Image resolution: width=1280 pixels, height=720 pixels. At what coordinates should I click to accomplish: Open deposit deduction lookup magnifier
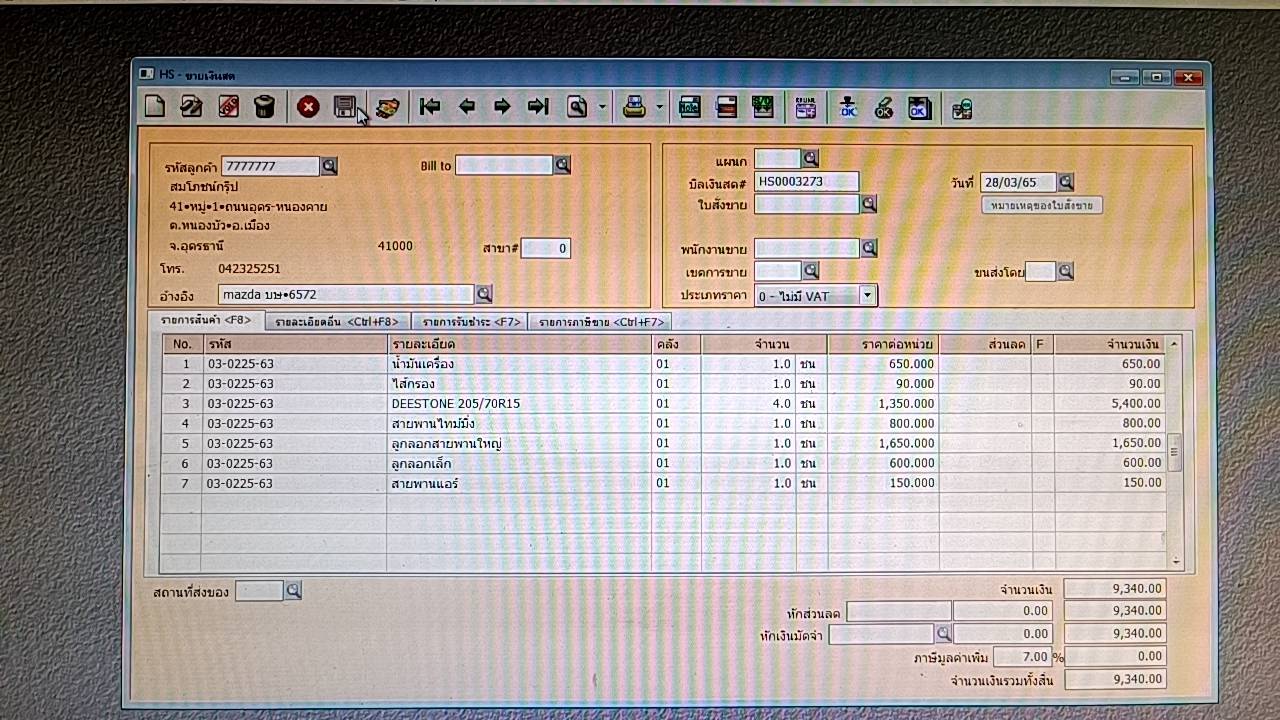click(943, 633)
